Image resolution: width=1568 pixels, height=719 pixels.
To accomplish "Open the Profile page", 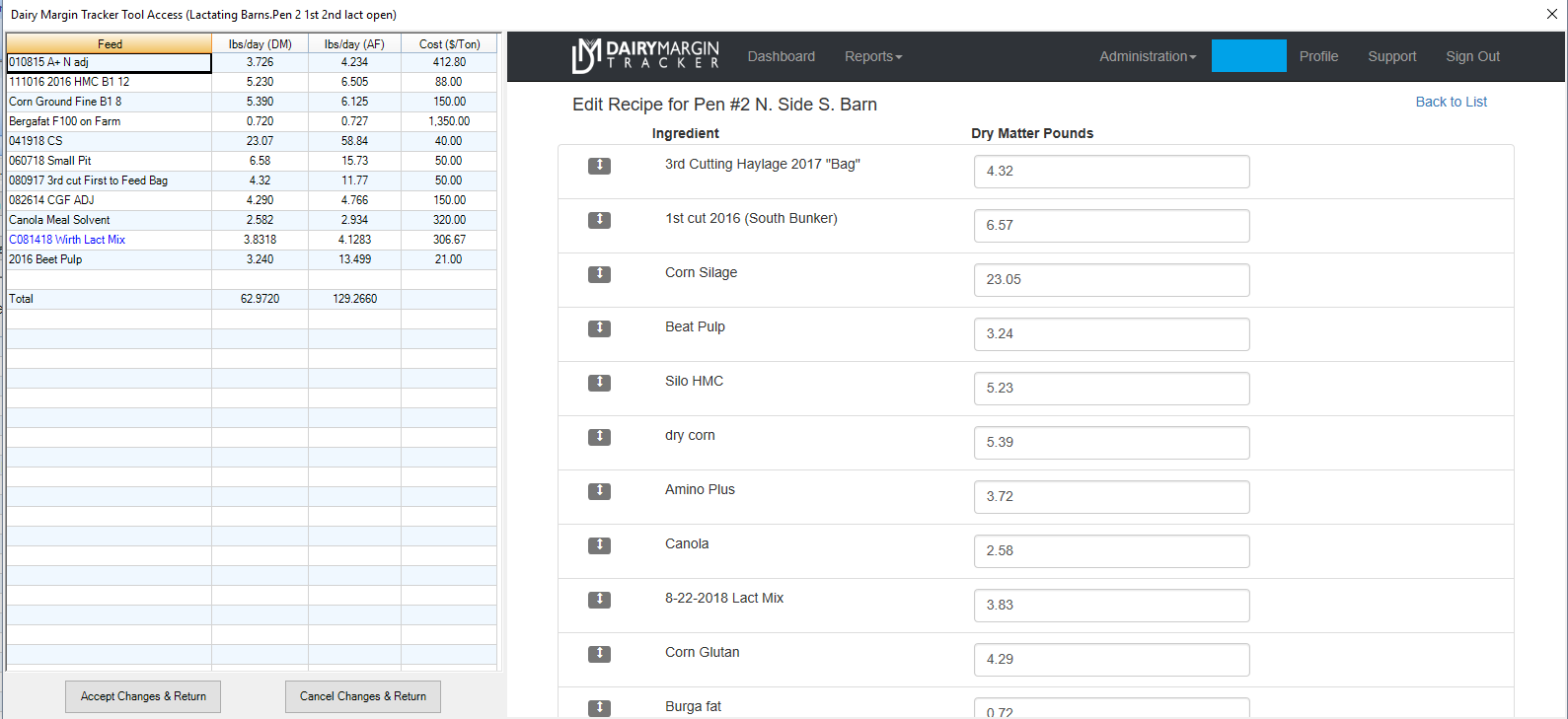I will tap(1318, 56).
